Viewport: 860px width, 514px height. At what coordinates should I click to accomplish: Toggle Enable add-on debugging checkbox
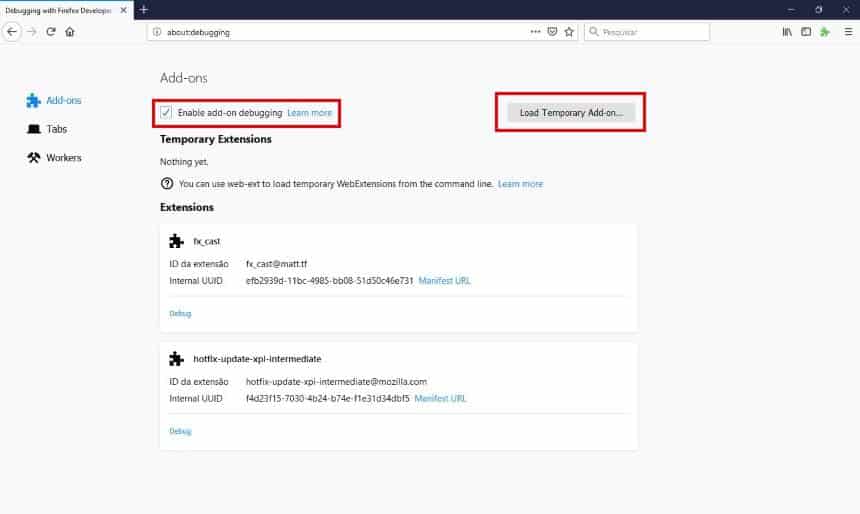[x=166, y=112]
